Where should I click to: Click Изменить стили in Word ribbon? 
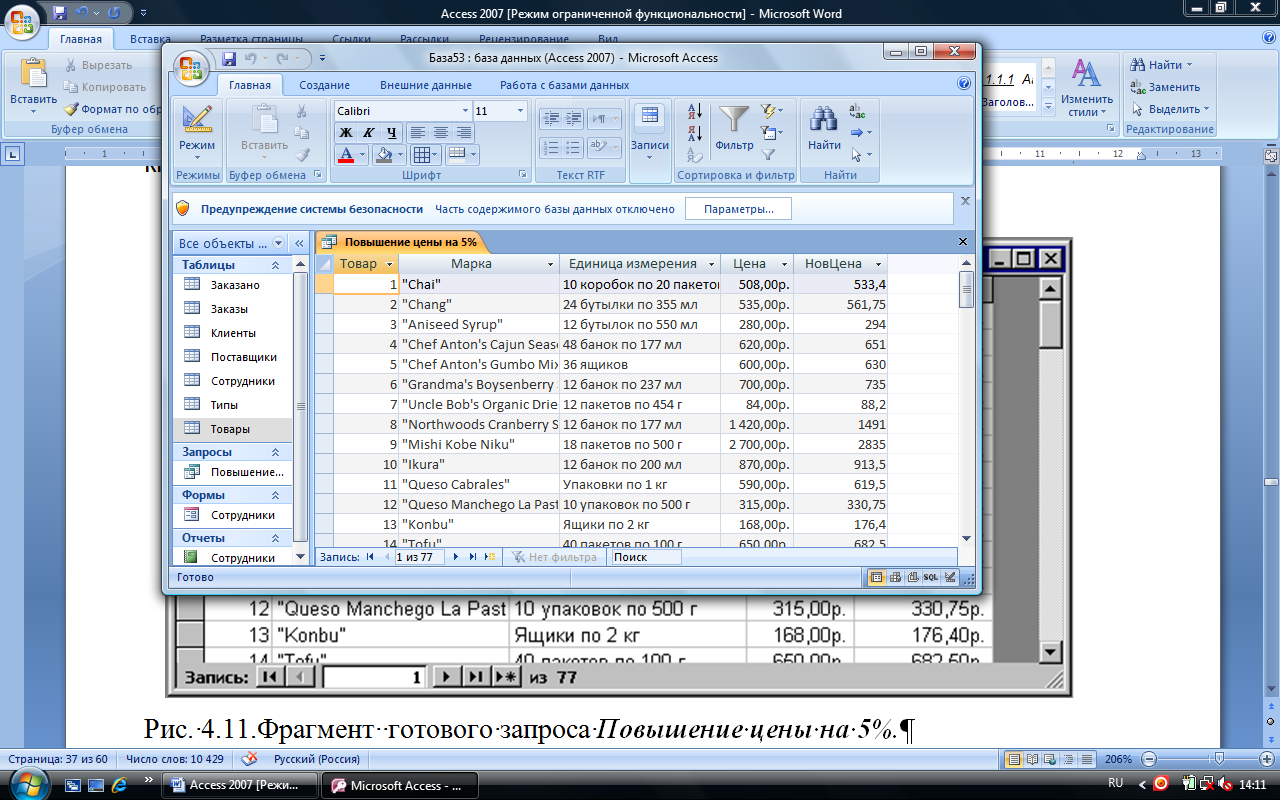1087,87
